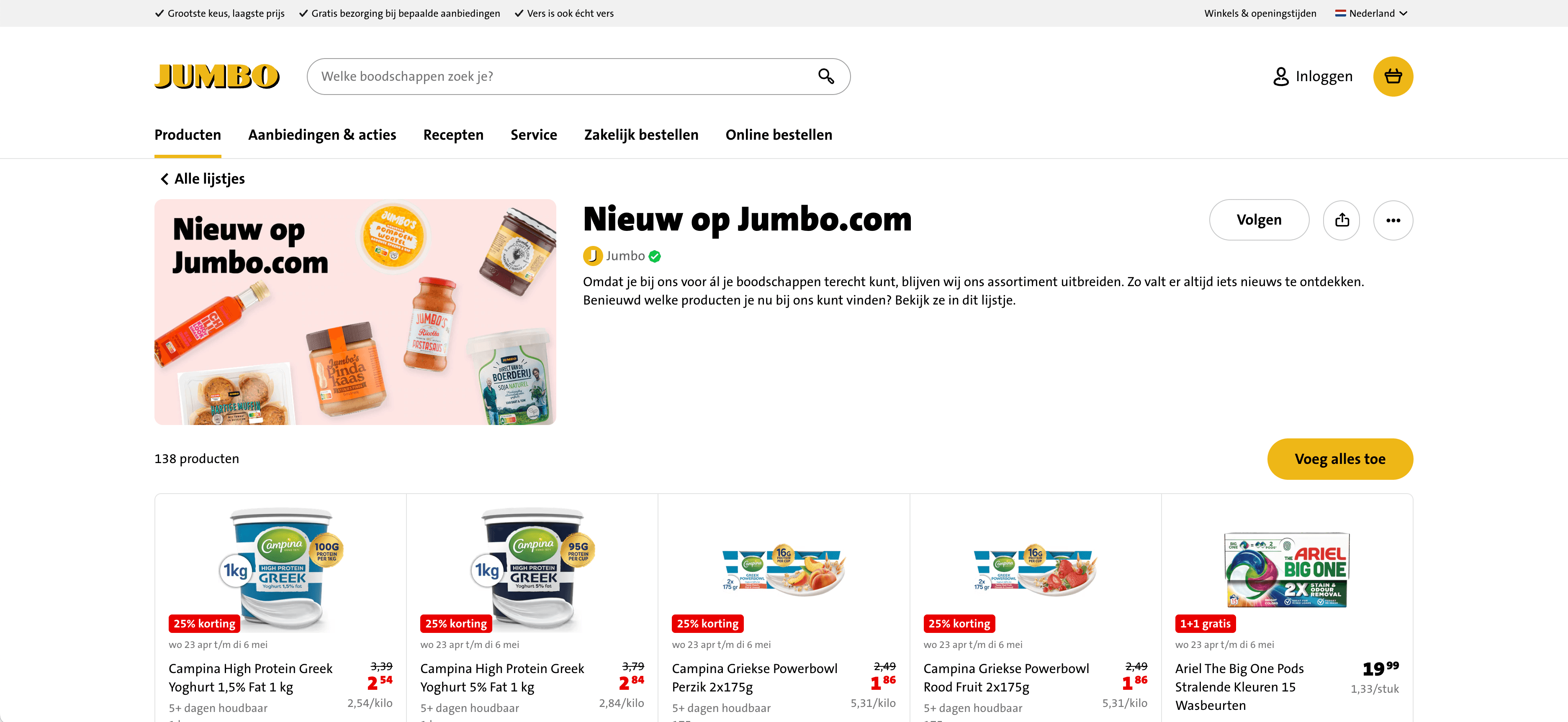Expand the Nederland country dropdown
The image size is (1568, 722).
tap(1371, 13)
